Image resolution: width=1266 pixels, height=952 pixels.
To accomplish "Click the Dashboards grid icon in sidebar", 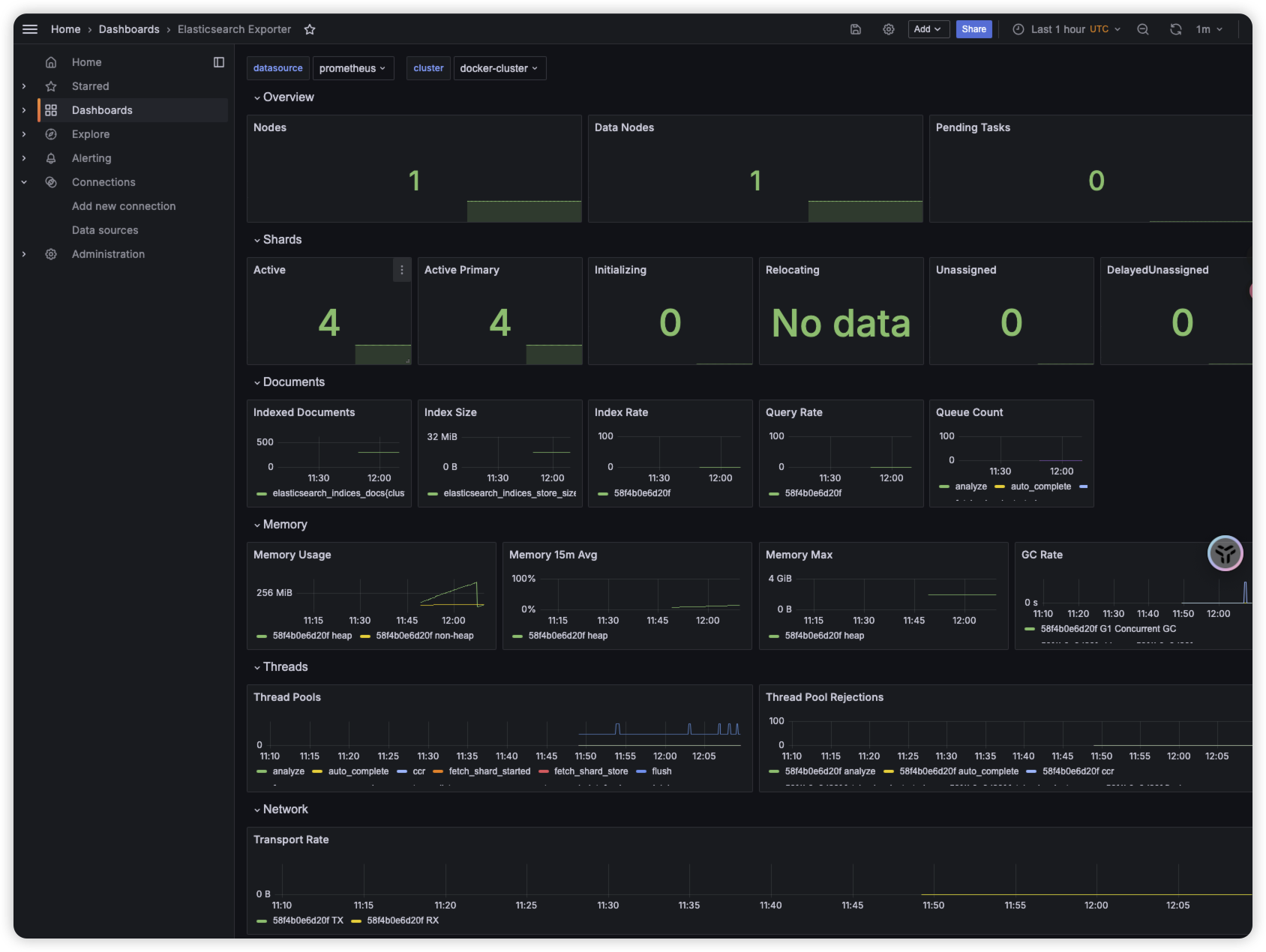I will (51, 110).
